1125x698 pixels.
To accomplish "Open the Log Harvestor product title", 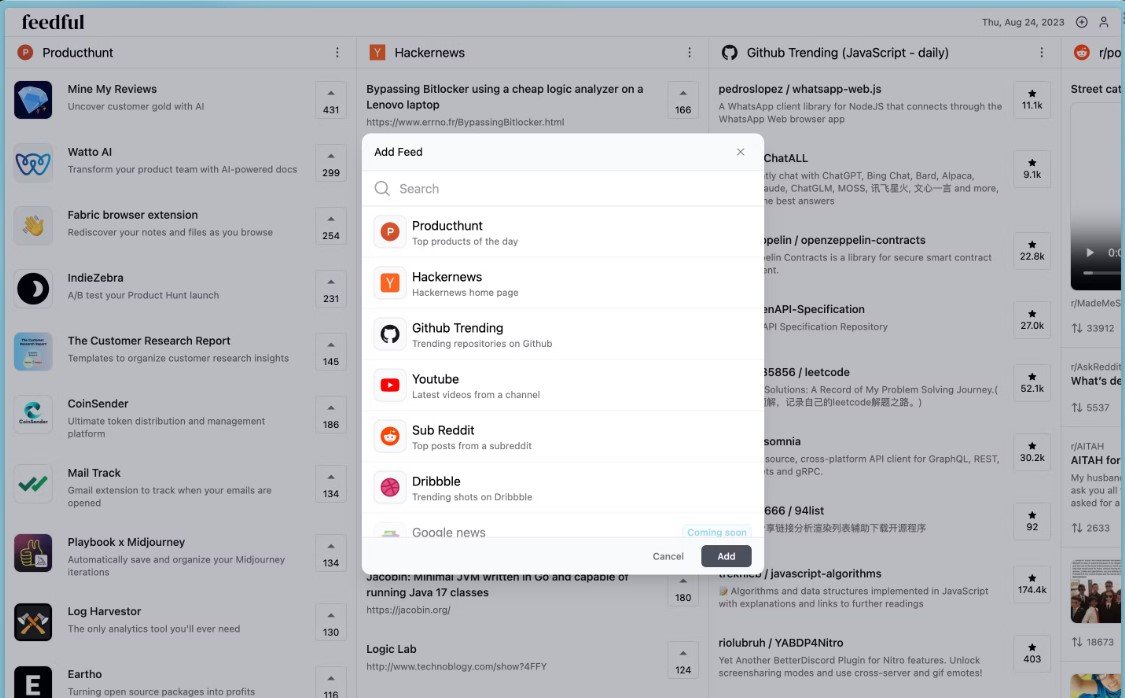I will 104,611.
